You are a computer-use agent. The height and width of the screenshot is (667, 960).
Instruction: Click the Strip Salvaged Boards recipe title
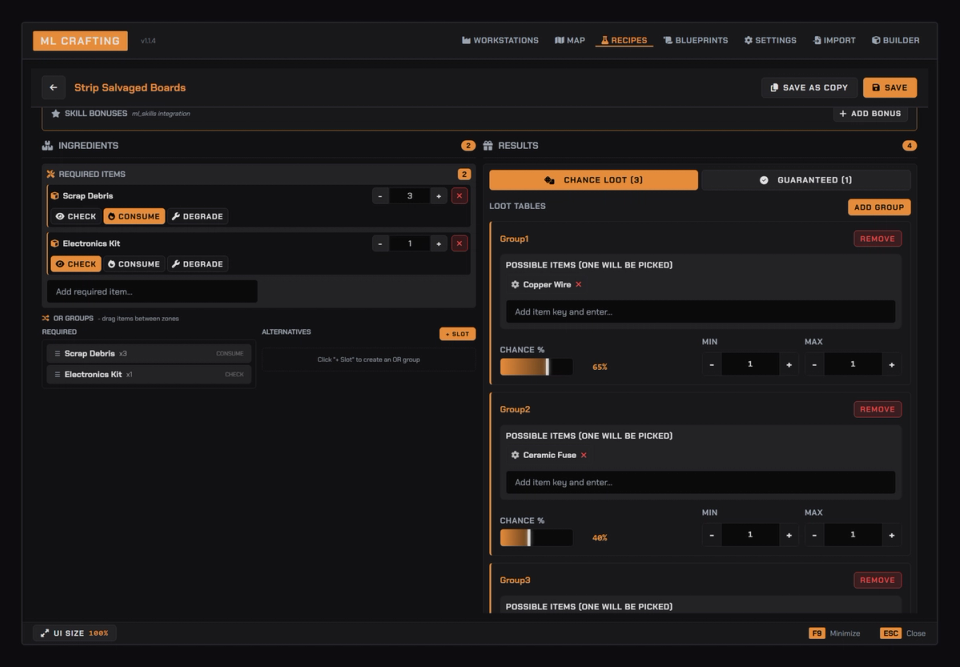[x=130, y=88]
